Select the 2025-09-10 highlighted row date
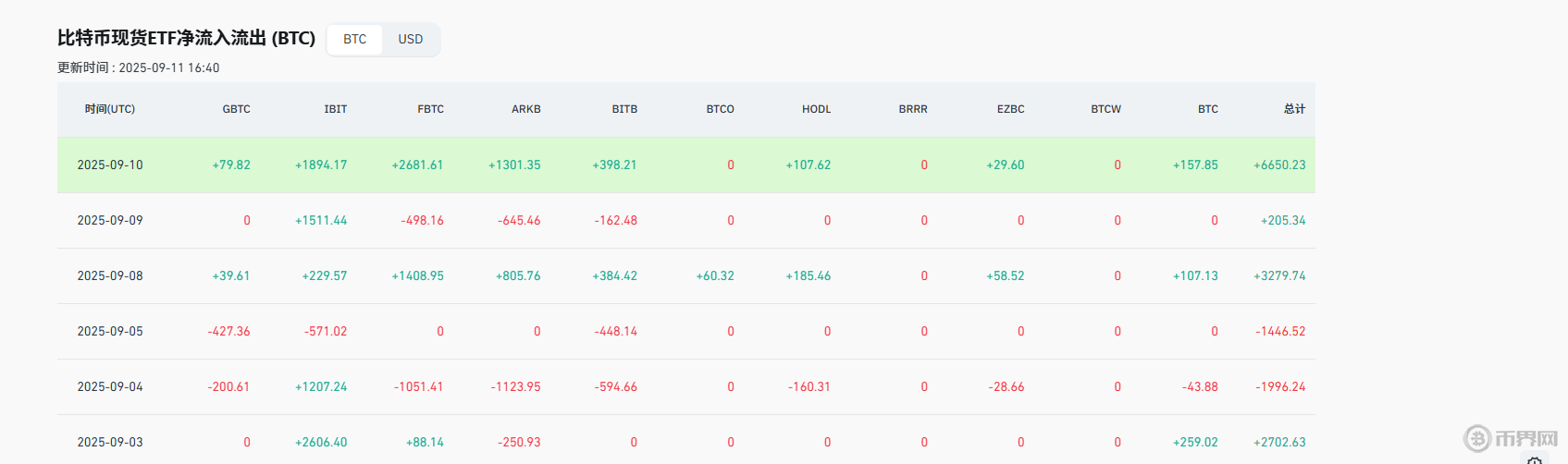The width and height of the screenshot is (1568, 464). click(x=110, y=165)
